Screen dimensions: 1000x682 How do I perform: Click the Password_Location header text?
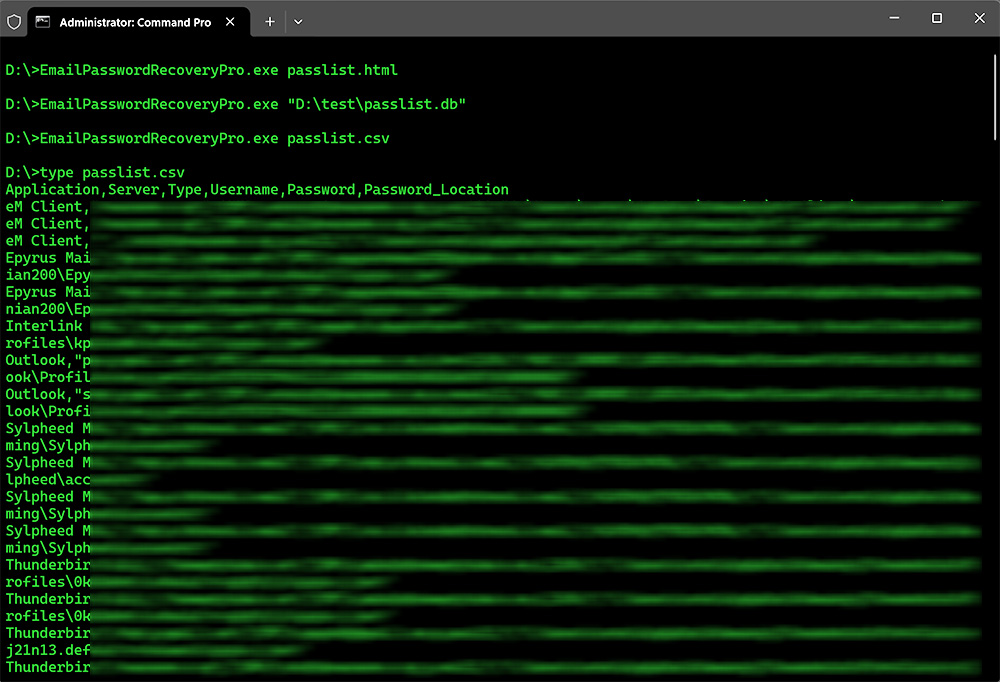pyautogui.click(x=436, y=189)
